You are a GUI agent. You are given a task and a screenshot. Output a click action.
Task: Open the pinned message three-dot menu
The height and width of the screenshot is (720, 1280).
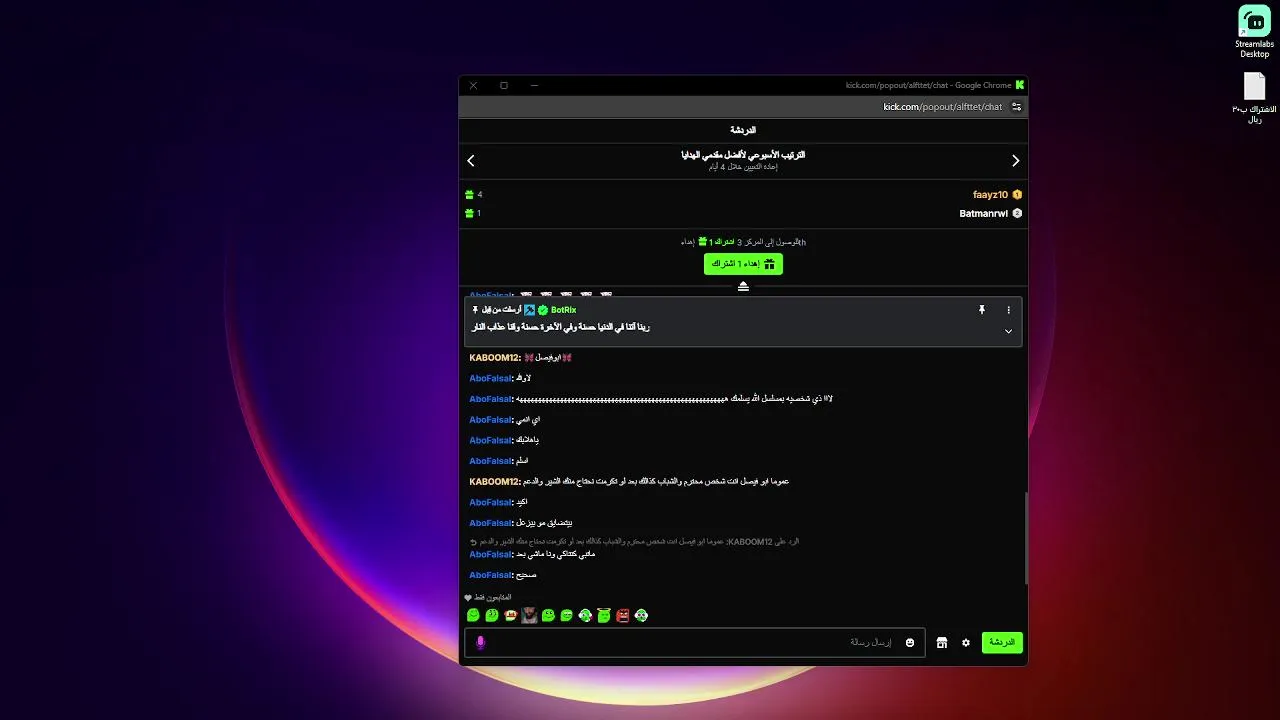click(1008, 310)
